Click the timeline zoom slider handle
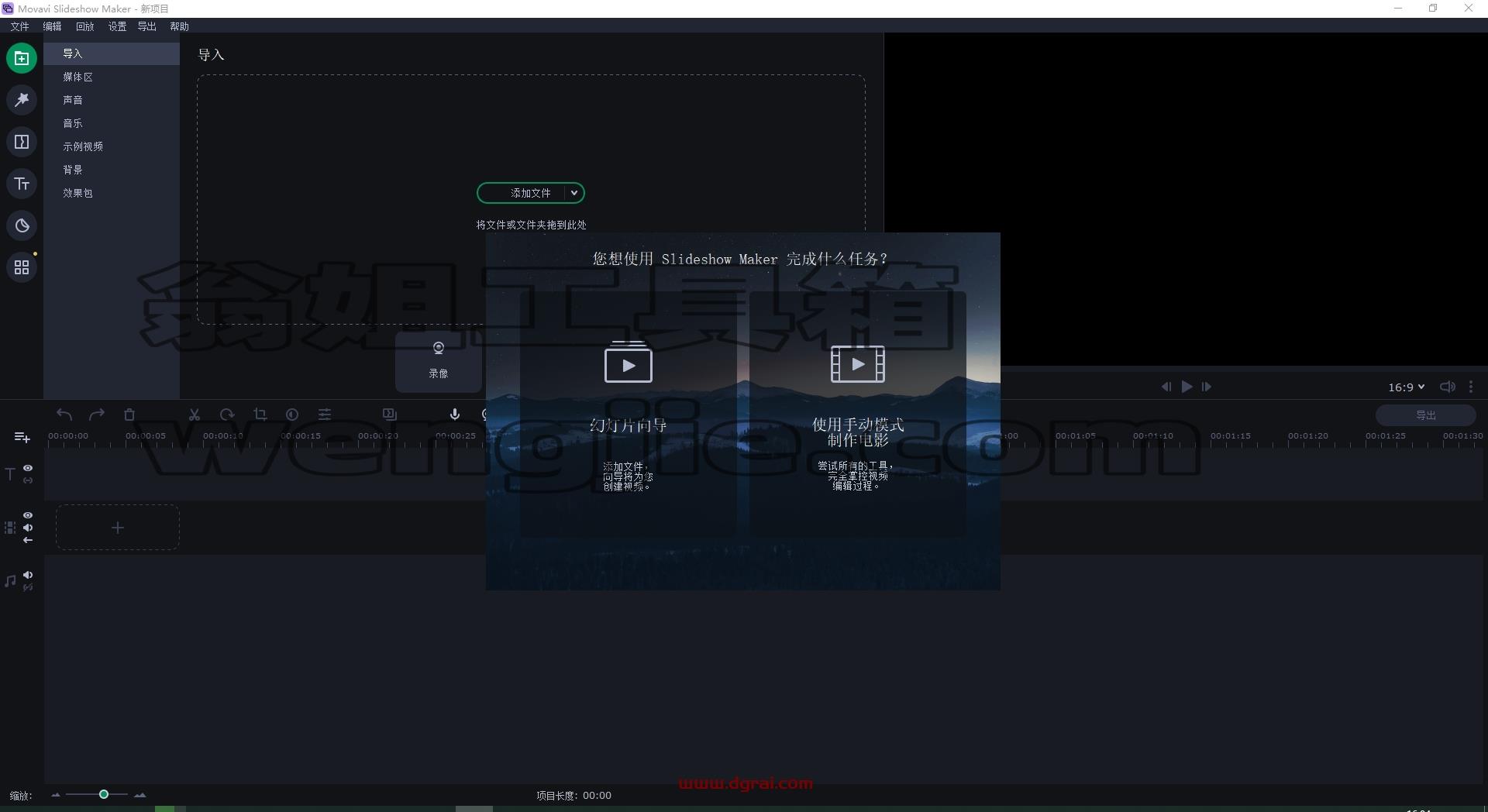 coord(104,794)
